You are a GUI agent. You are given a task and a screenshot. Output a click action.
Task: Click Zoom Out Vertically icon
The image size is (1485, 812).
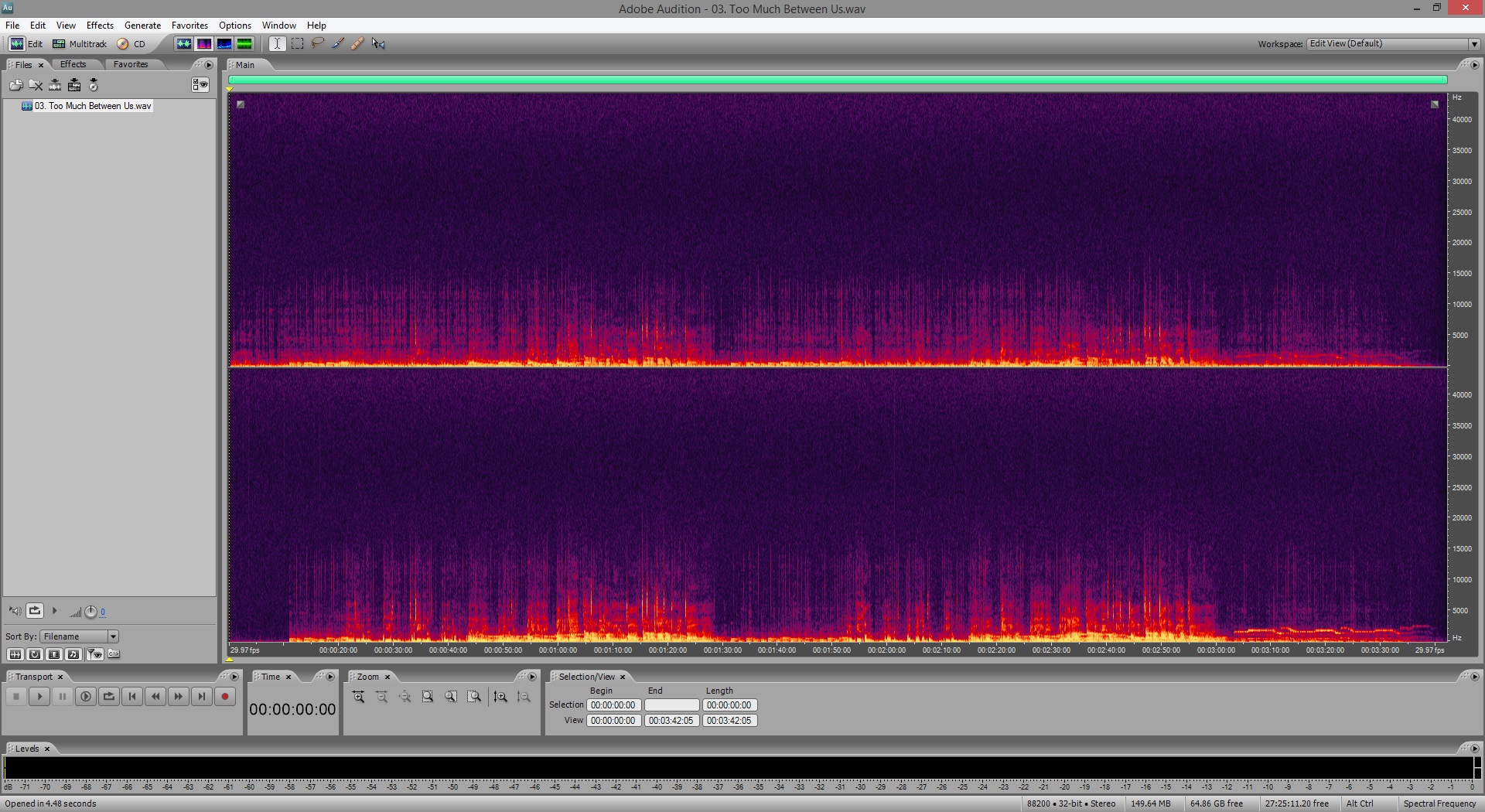click(524, 697)
